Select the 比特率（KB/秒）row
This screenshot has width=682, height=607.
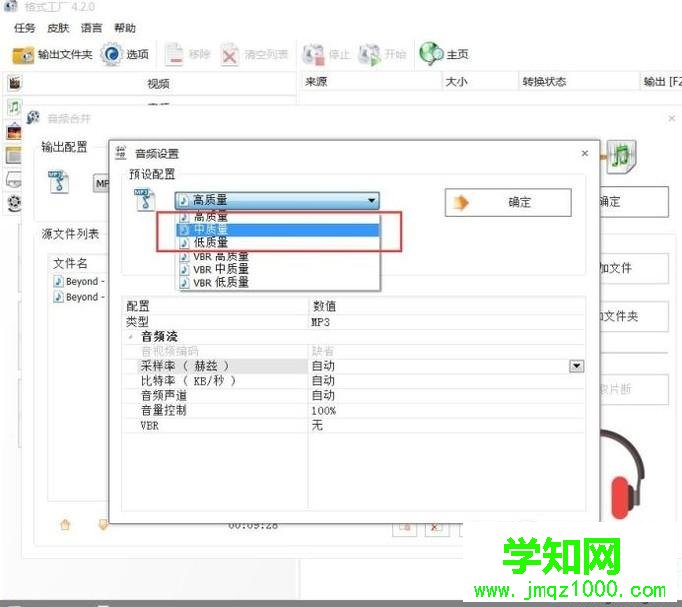[x=353, y=381]
